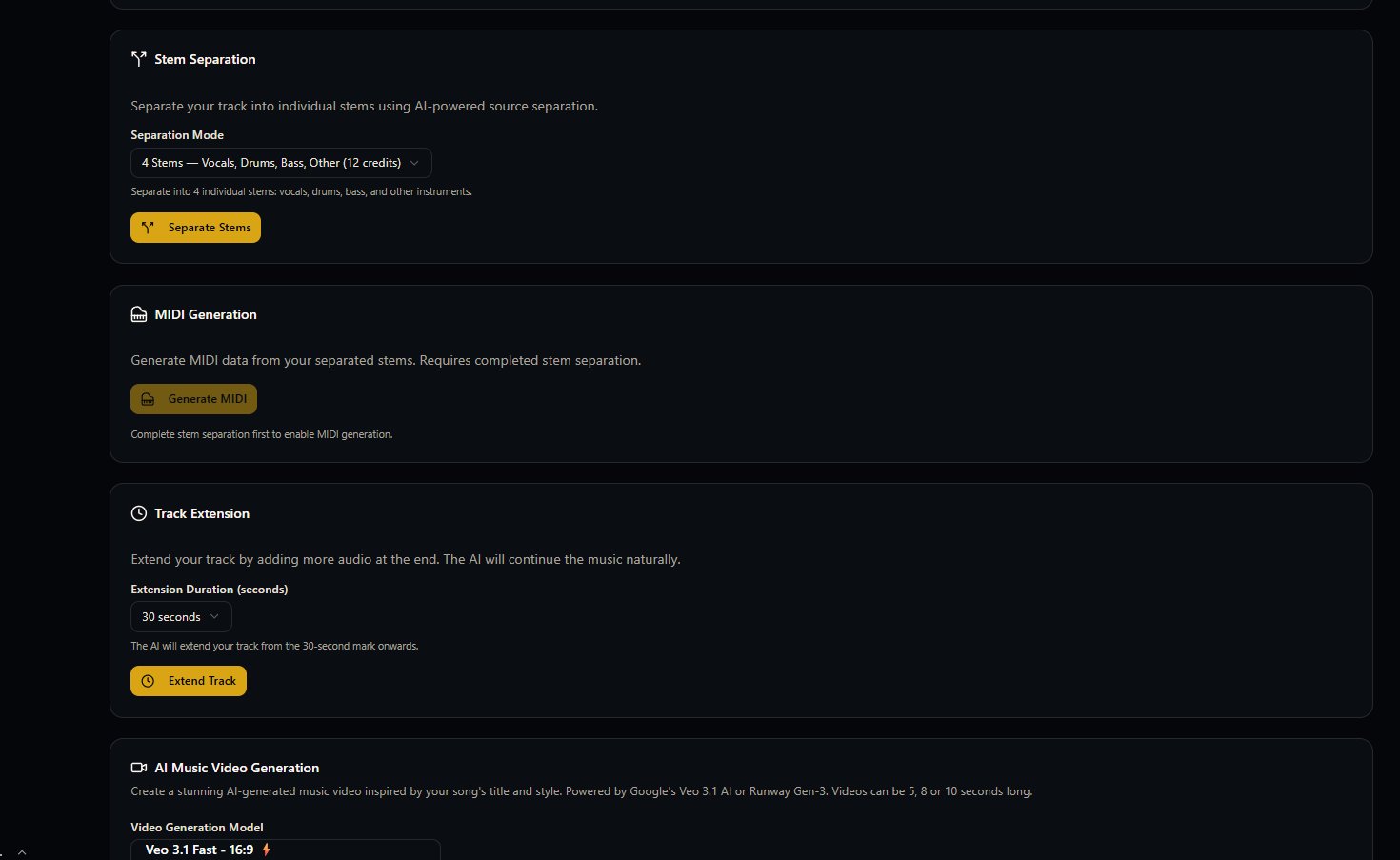Click the lightning bolt icon beside Veo 3.1 Fast

pyautogui.click(x=267, y=850)
